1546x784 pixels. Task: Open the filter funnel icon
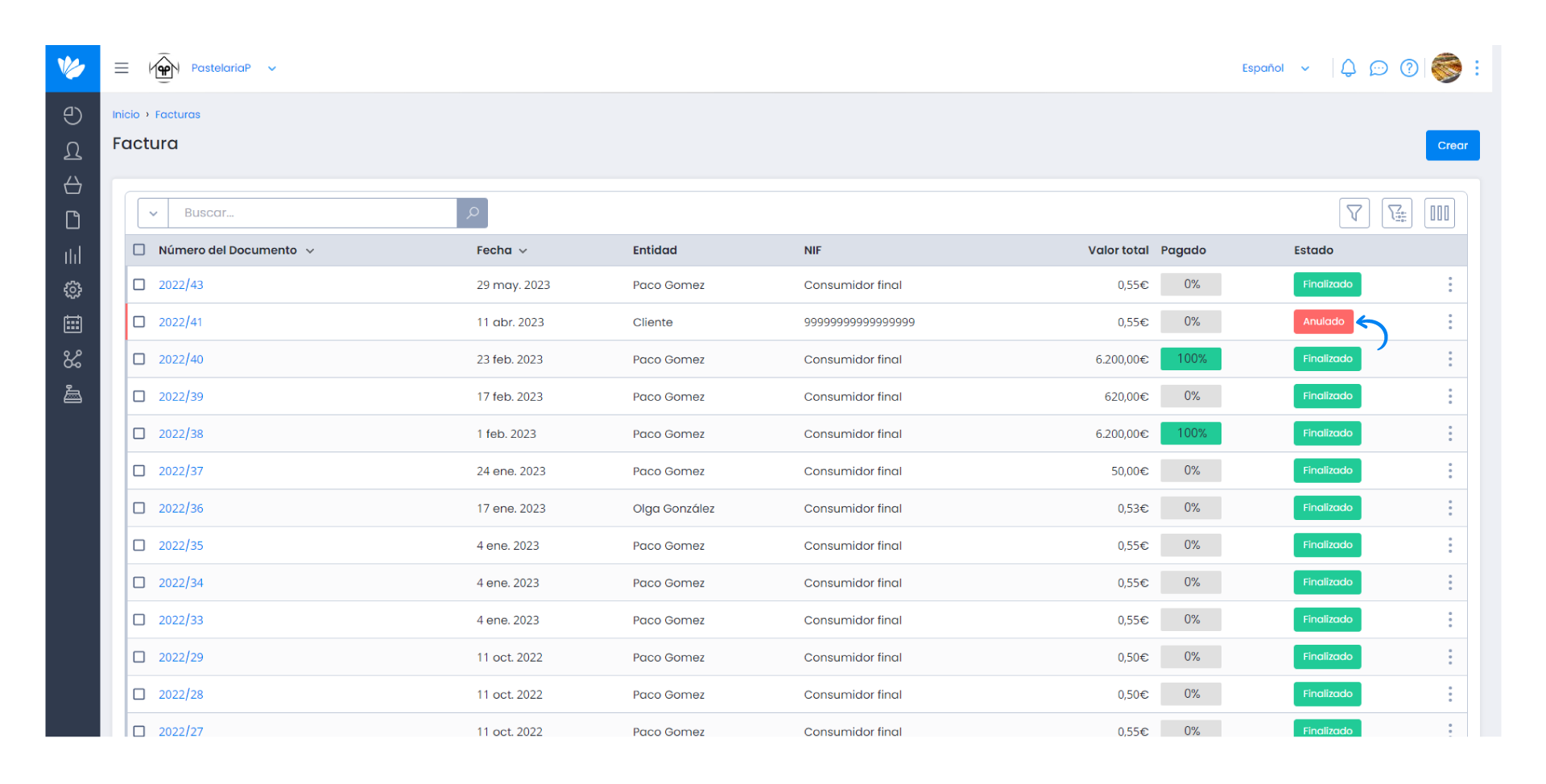[1354, 213]
